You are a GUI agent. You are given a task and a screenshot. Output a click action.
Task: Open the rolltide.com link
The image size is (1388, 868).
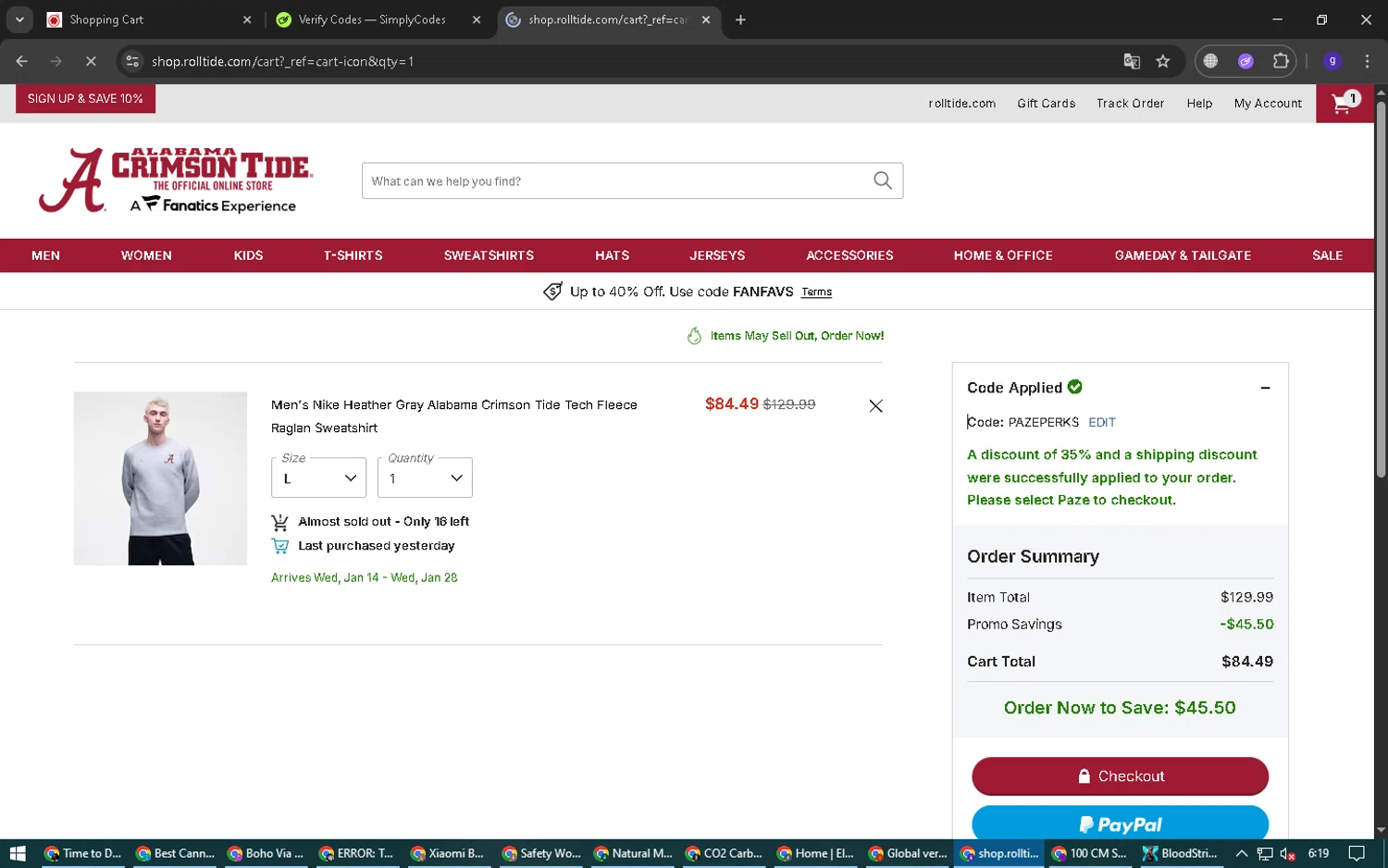click(962, 104)
